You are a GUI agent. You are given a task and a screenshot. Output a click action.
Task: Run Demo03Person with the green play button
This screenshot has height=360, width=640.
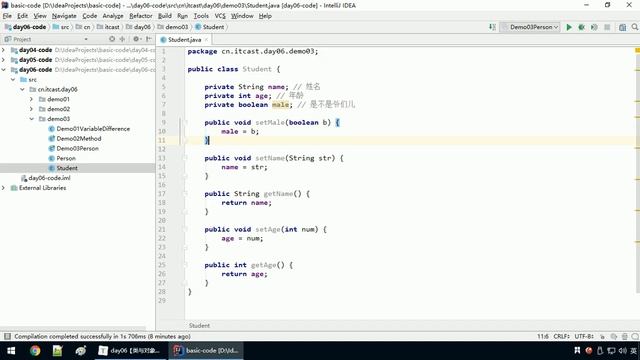coord(569,27)
